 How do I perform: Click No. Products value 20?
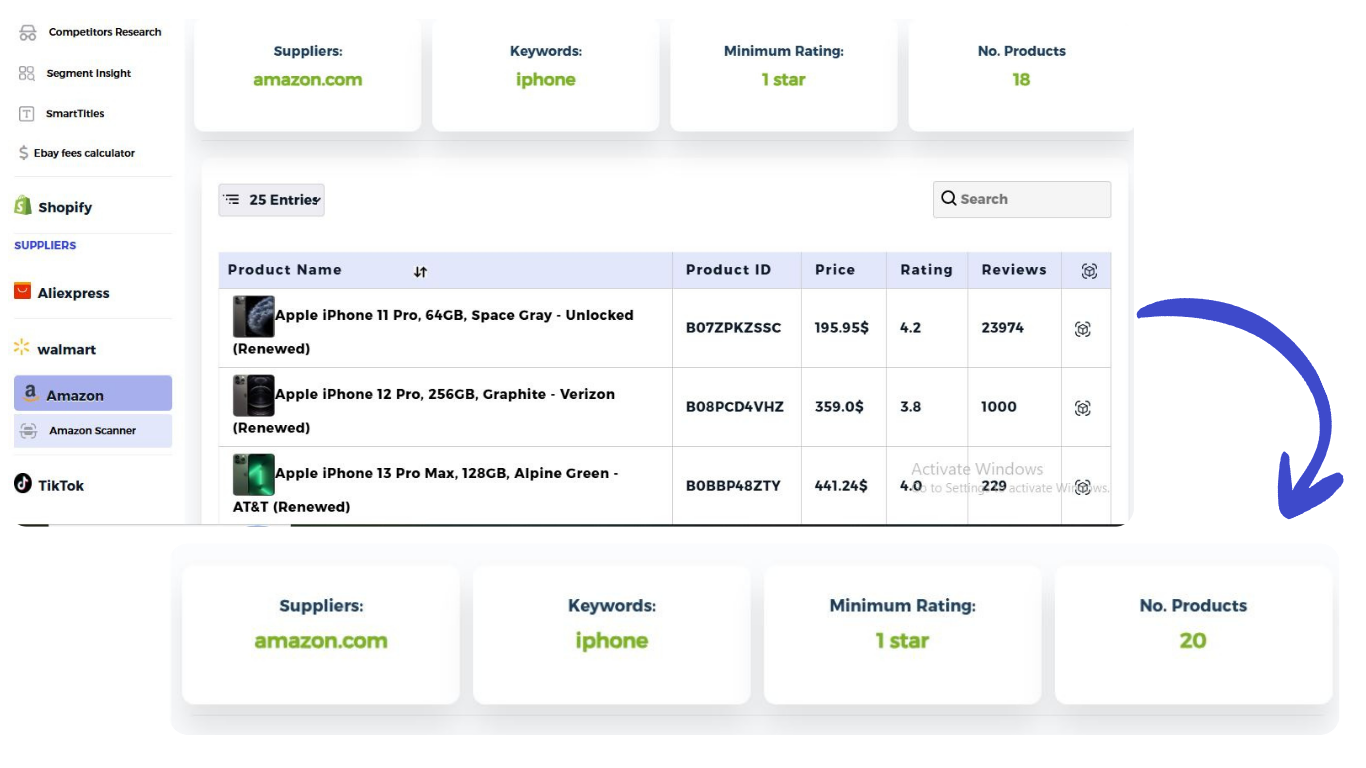[x=1193, y=641]
